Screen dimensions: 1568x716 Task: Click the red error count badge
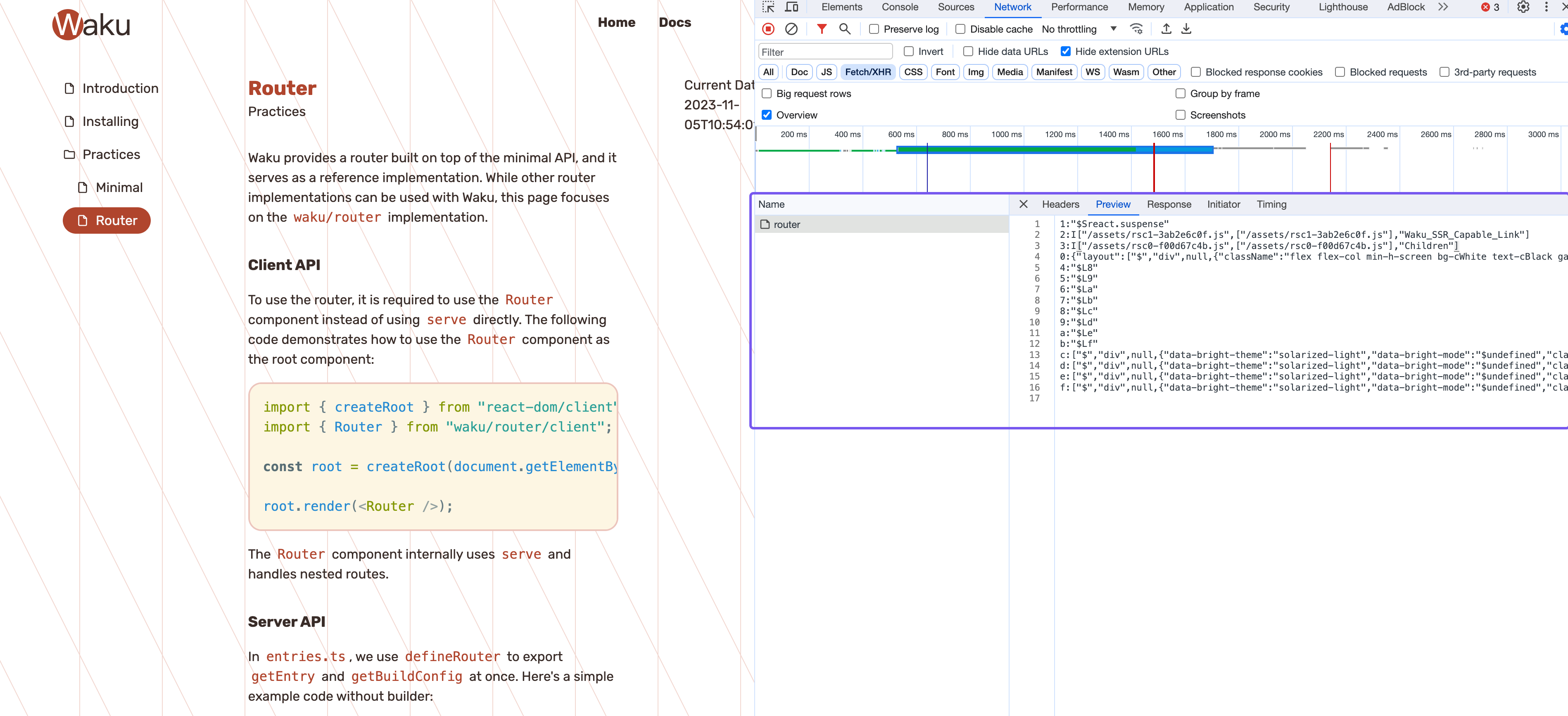tap(1490, 7)
